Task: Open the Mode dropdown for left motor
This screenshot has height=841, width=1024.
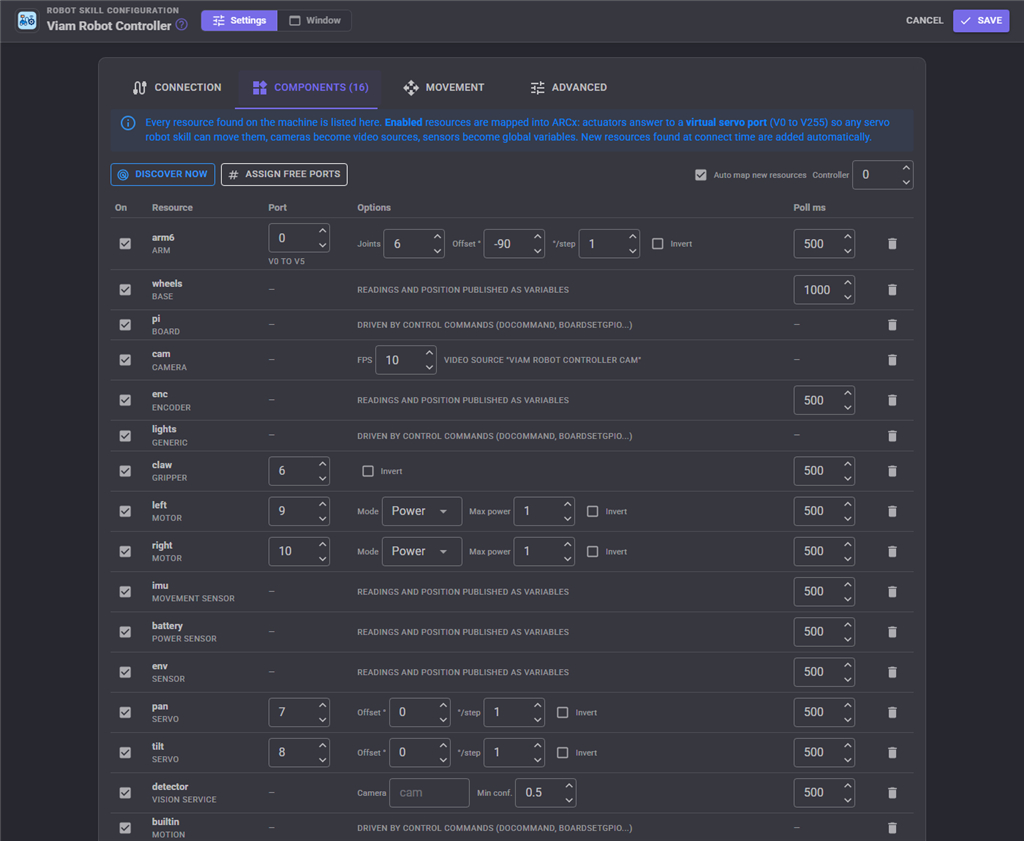Action: pyautogui.click(x=422, y=511)
